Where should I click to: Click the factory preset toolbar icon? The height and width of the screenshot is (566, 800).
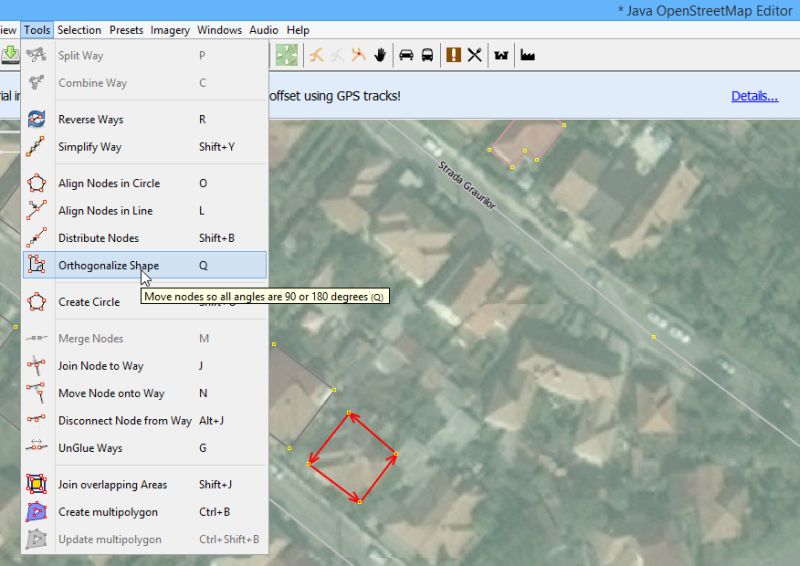[528, 55]
